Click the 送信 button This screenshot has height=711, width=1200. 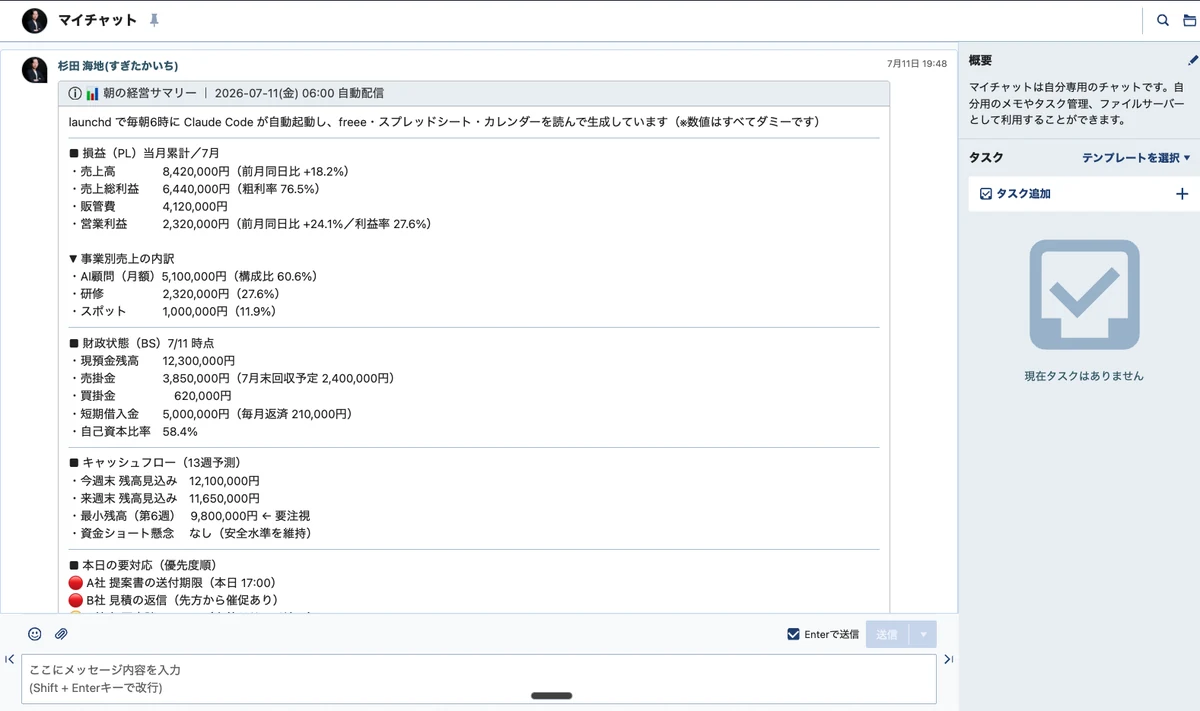[x=887, y=634]
